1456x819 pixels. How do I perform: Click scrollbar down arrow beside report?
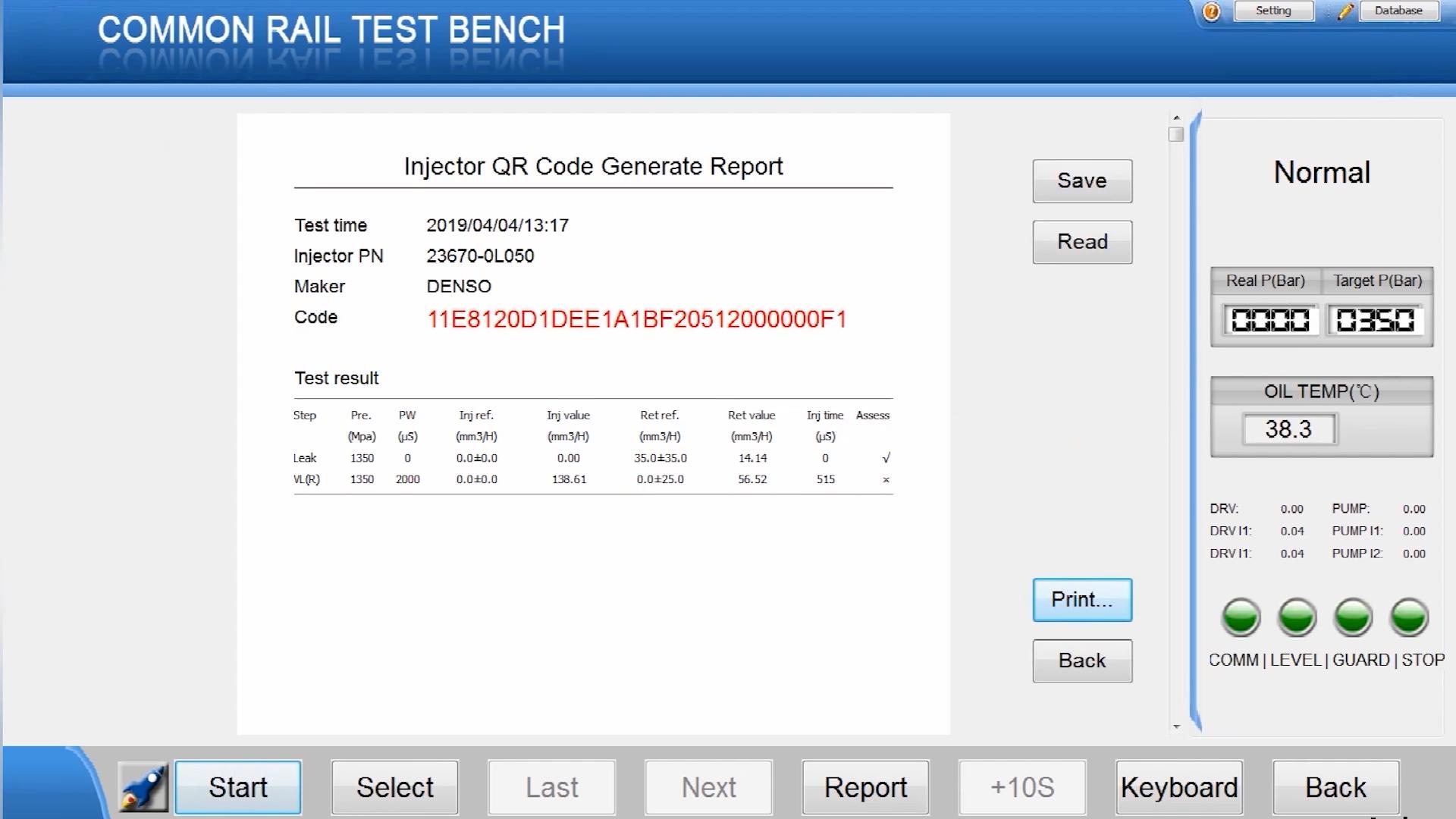(x=1176, y=726)
